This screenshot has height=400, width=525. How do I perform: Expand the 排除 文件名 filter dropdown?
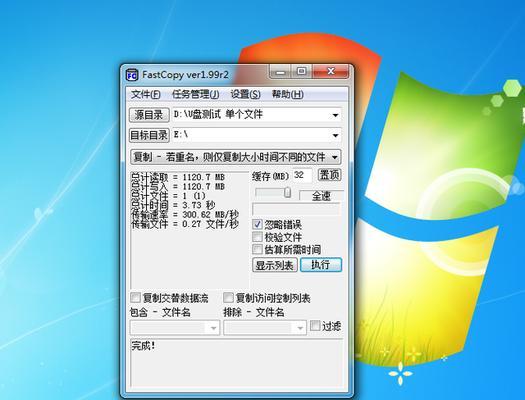tap(300, 328)
